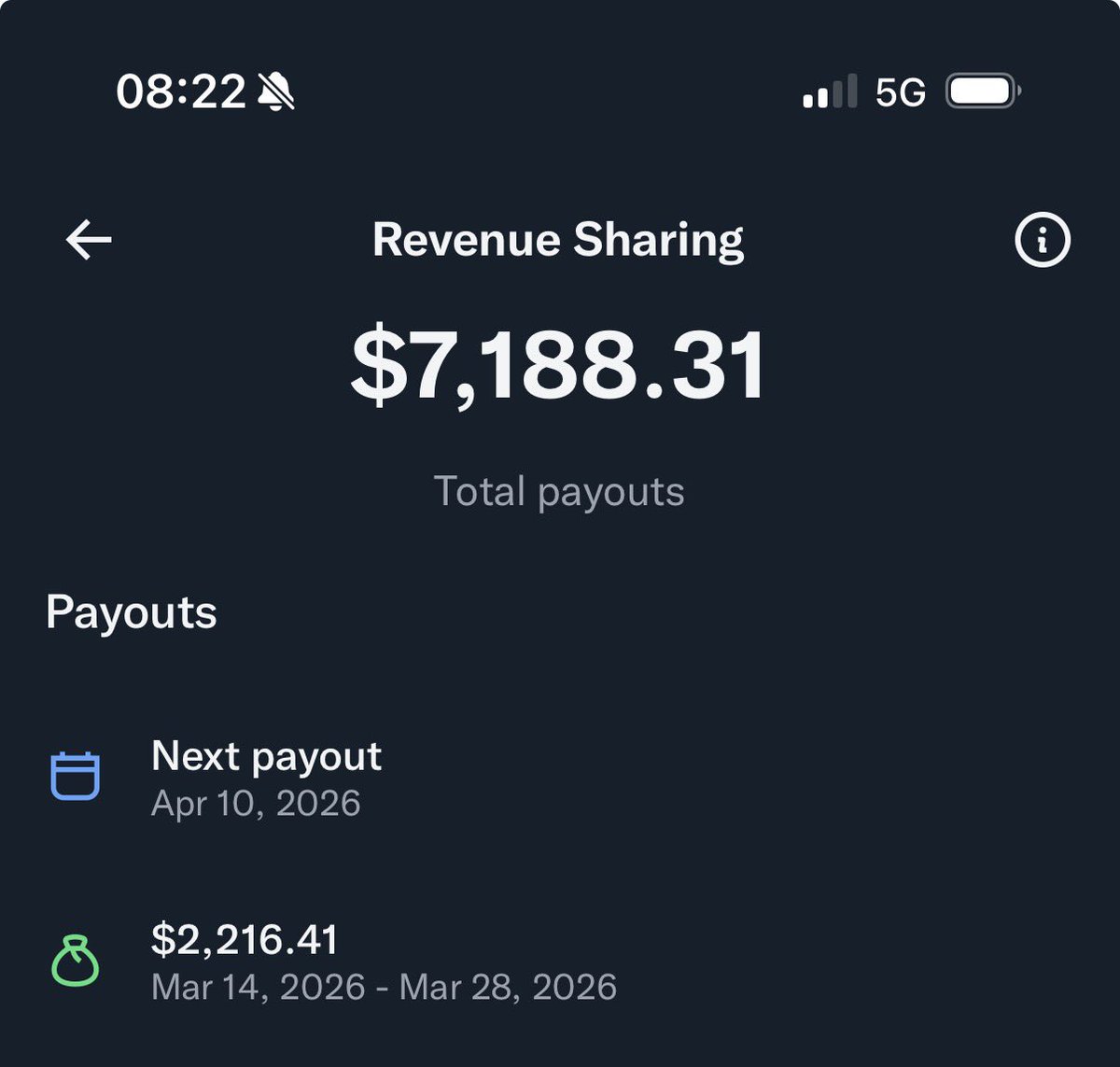This screenshot has width=1120, height=1067.
Task: Tap the muted bell icon in status bar
Action: (275, 92)
